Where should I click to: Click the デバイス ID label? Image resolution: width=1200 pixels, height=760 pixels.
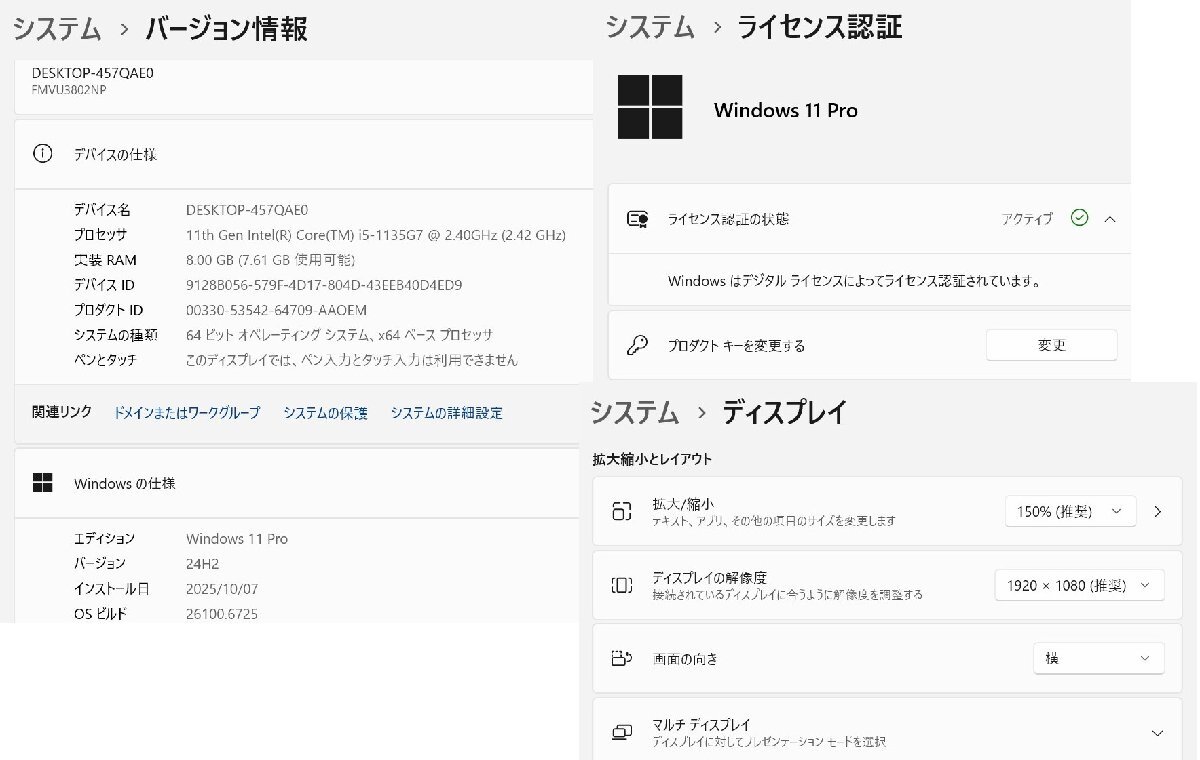pyautogui.click(x=104, y=285)
